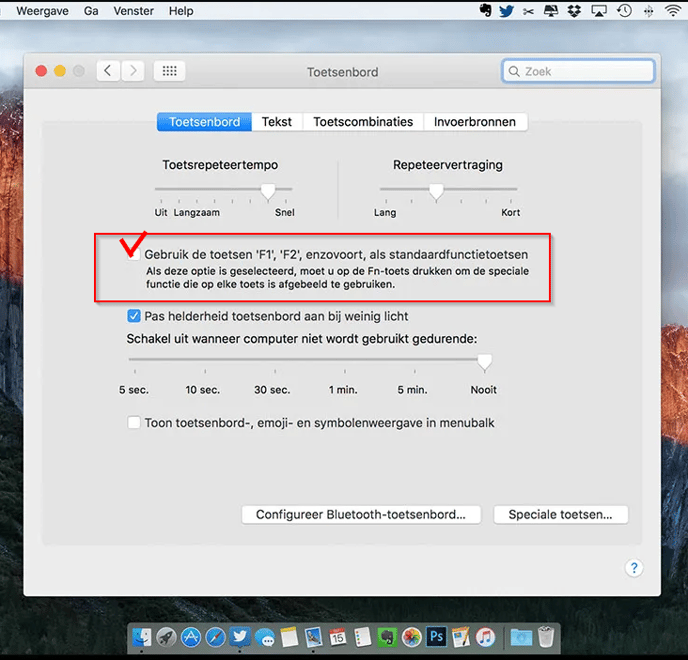
Task: Open the Invoerbronnen tab
Action: point(475,122)
